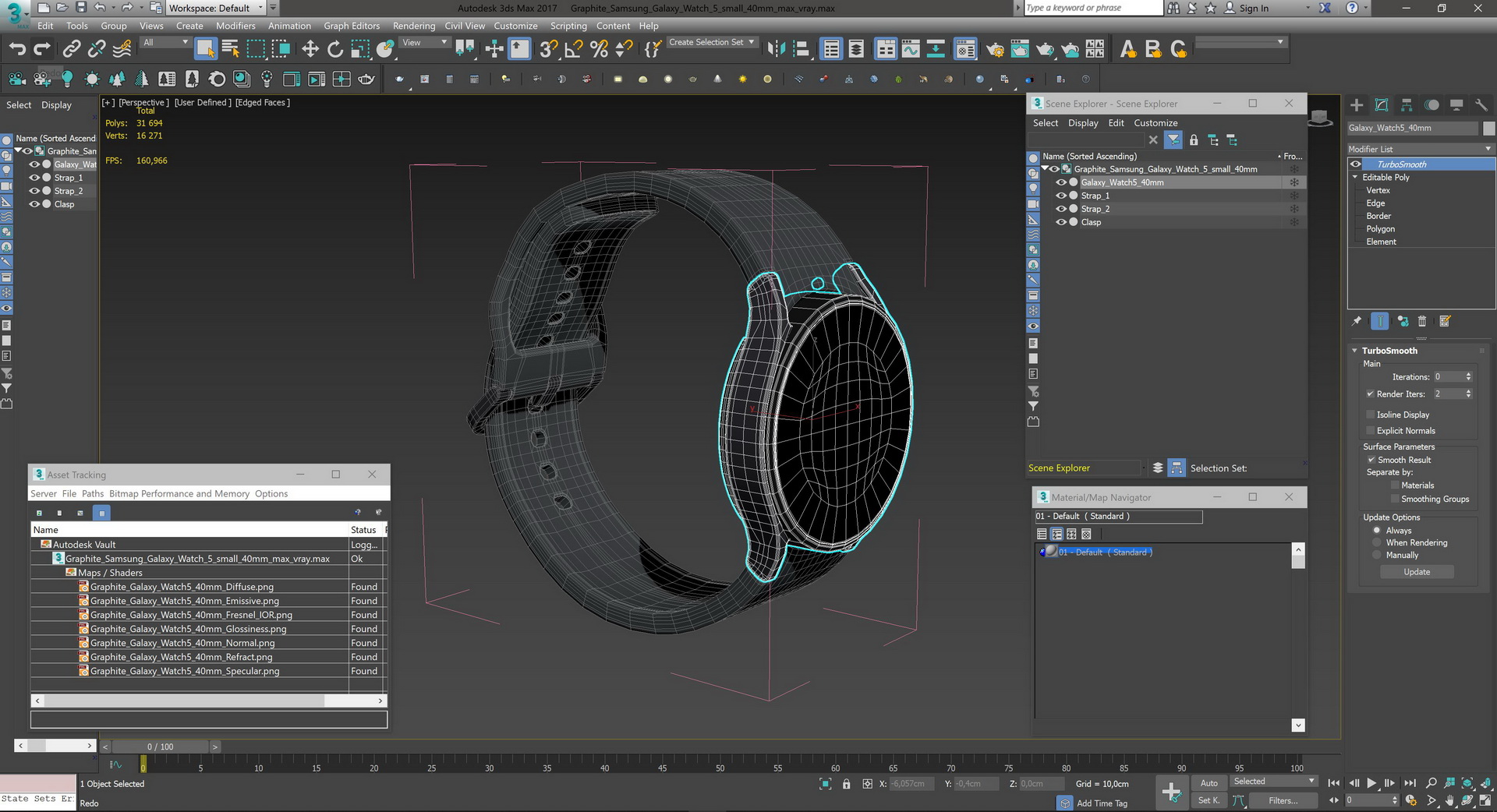Click the Undo arrow icon

point(17,49)
